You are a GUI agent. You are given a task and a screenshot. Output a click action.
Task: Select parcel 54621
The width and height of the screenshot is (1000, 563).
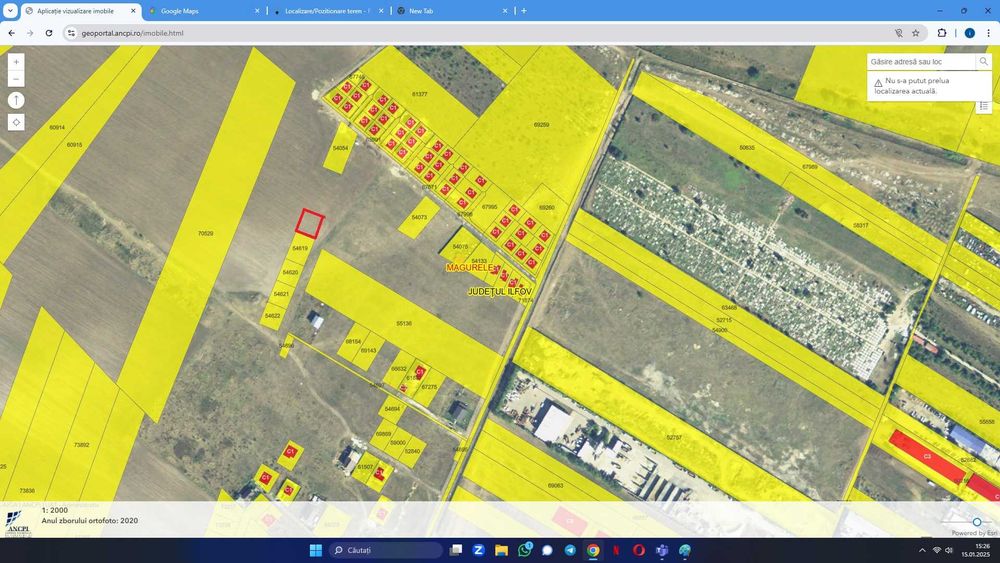point(281,294)
